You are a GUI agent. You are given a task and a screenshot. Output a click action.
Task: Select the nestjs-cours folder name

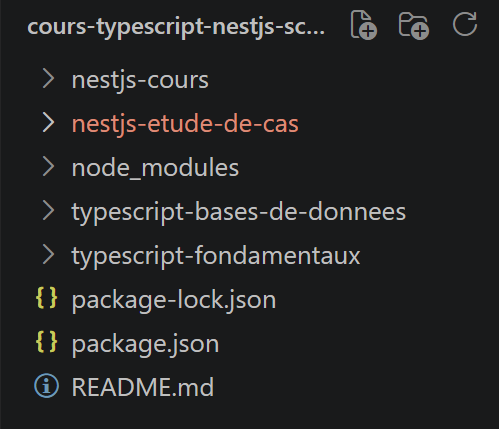[140, 81]
